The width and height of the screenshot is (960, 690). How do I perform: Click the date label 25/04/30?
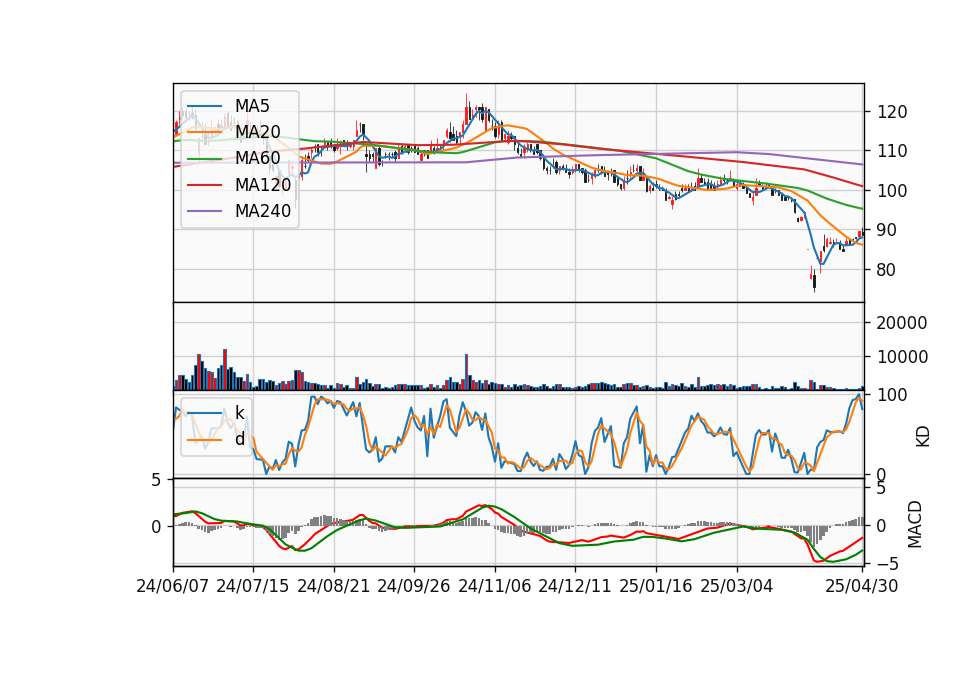[862, 587]
